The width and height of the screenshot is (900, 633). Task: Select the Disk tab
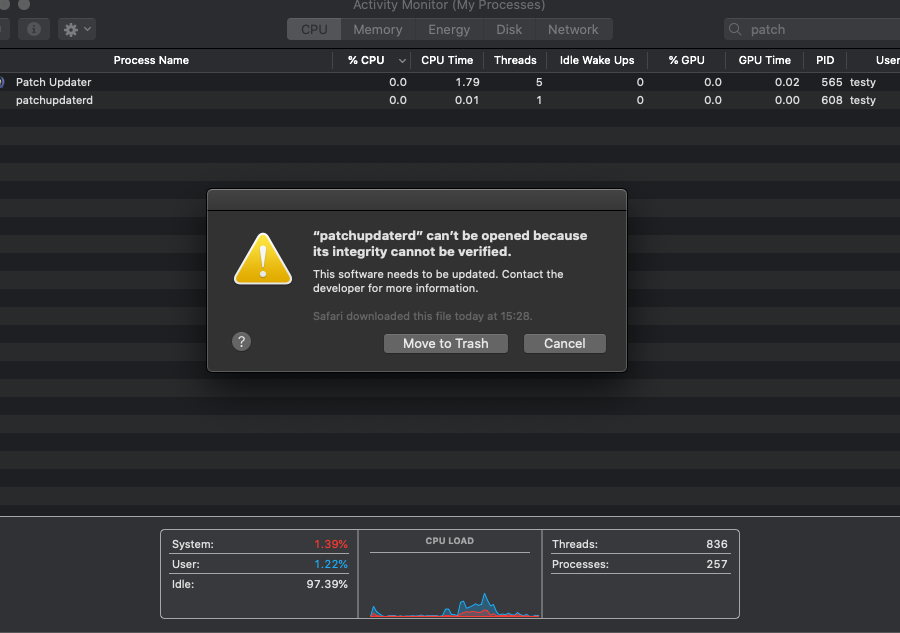click(509, 29)
